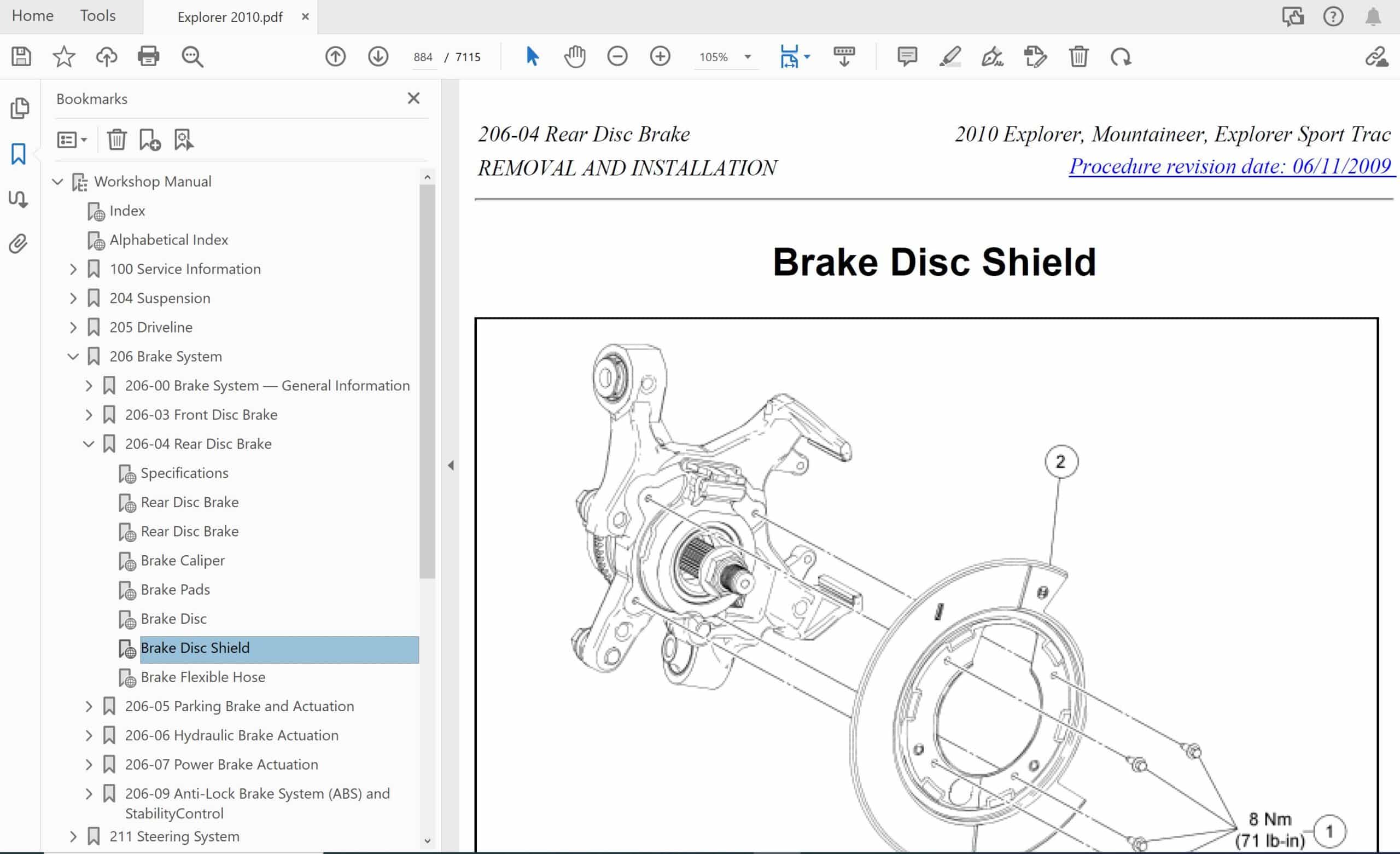Open the Specifications bookmark

184,473
